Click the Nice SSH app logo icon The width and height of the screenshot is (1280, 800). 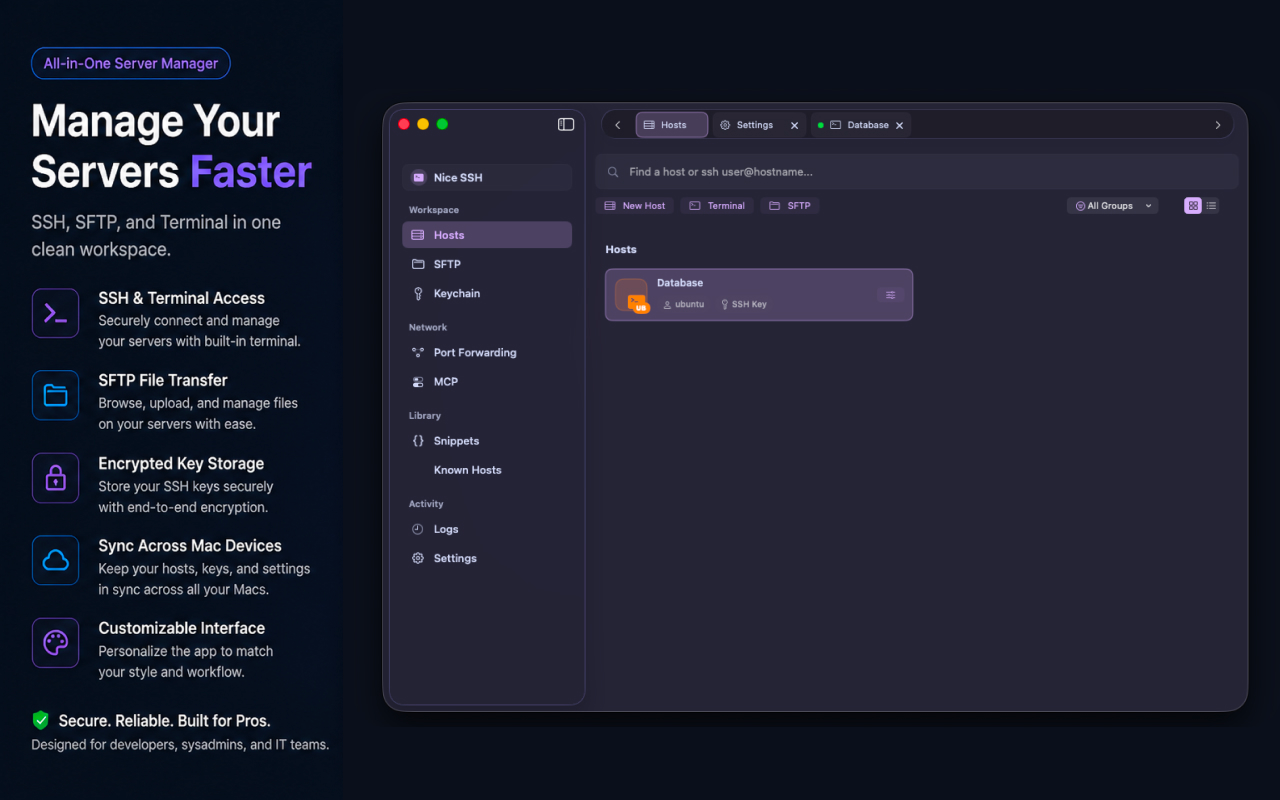click(x=419, y=177)
